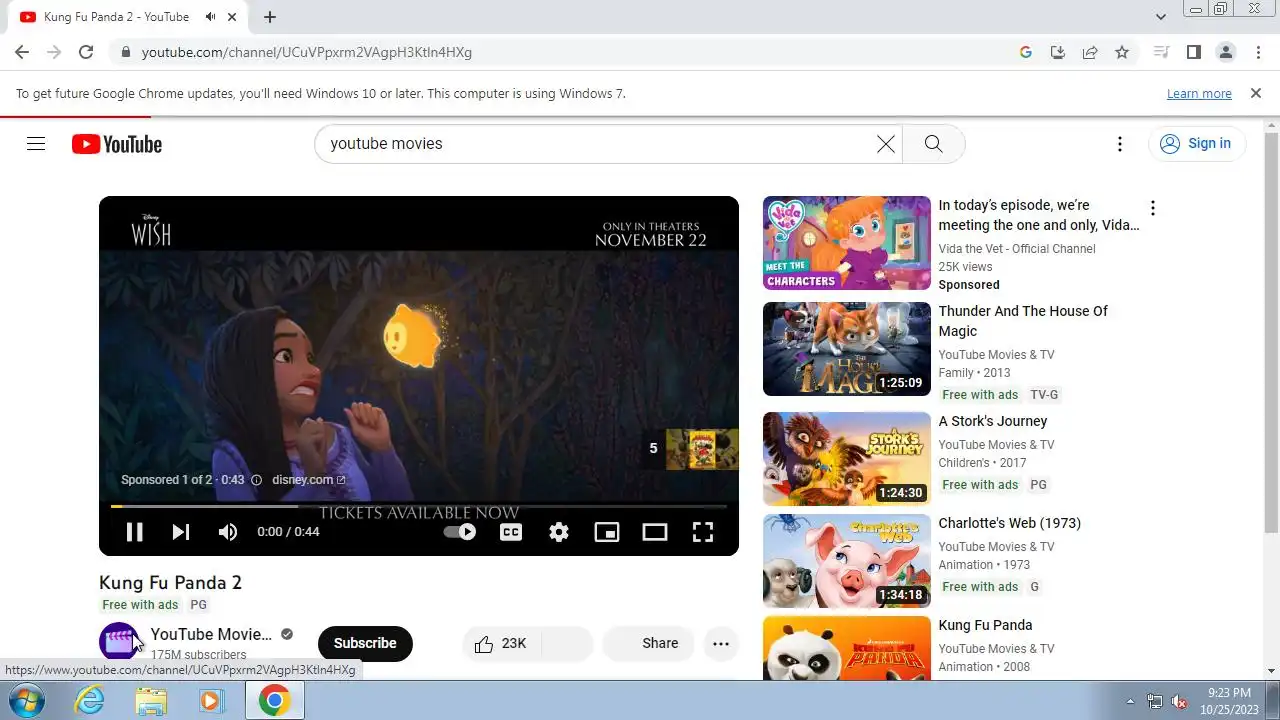This screenshot has width=1280, height=720.
Task: Open Thunder And The House Of Magic thumbnail
Action: [x=847, y=349]
